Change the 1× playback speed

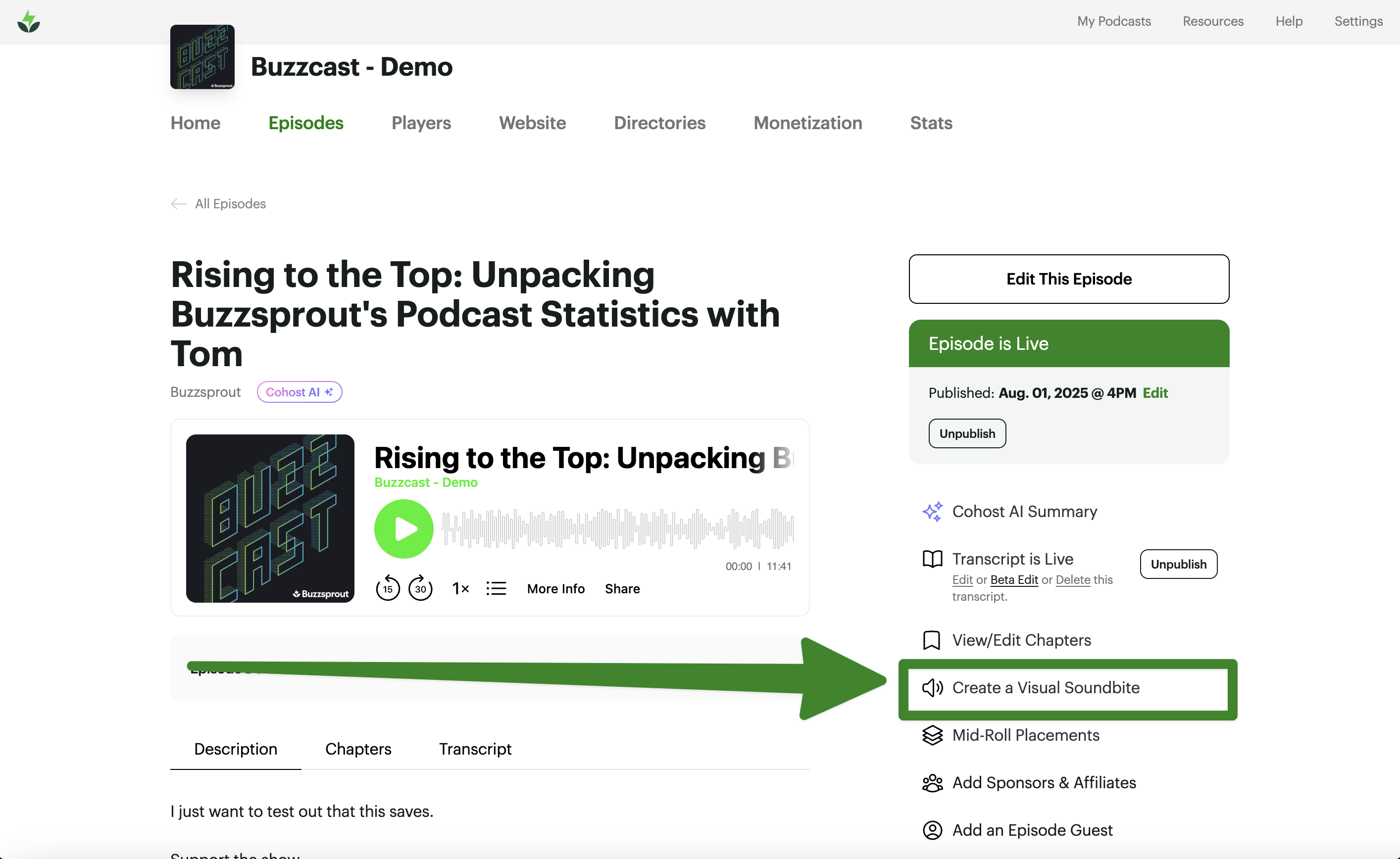coord(460,588)
